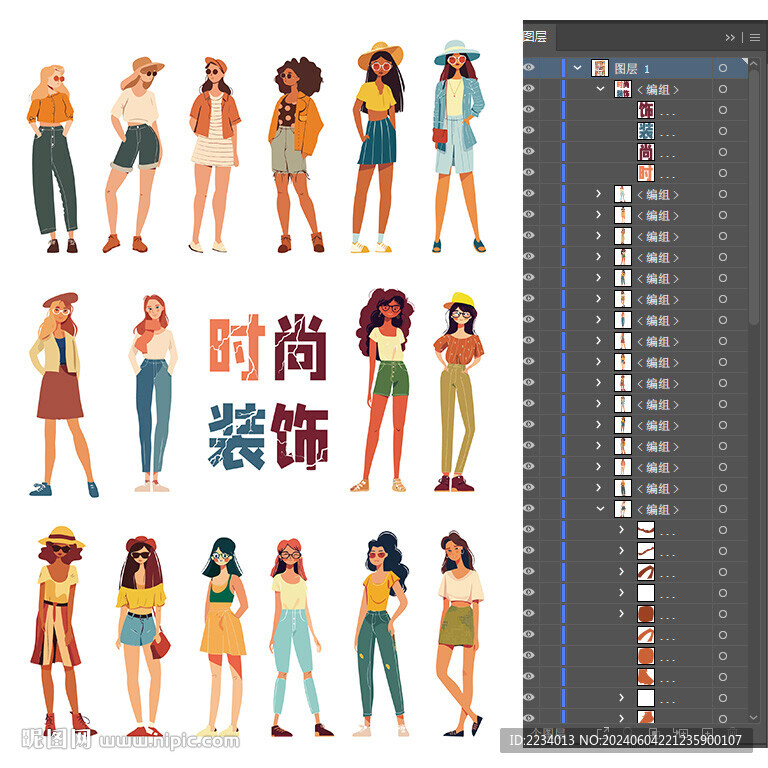The height and width of the screenshot is (768, 768).
Task: Click target circle of the 饰 sublayer
Action: tap(723, 110)
